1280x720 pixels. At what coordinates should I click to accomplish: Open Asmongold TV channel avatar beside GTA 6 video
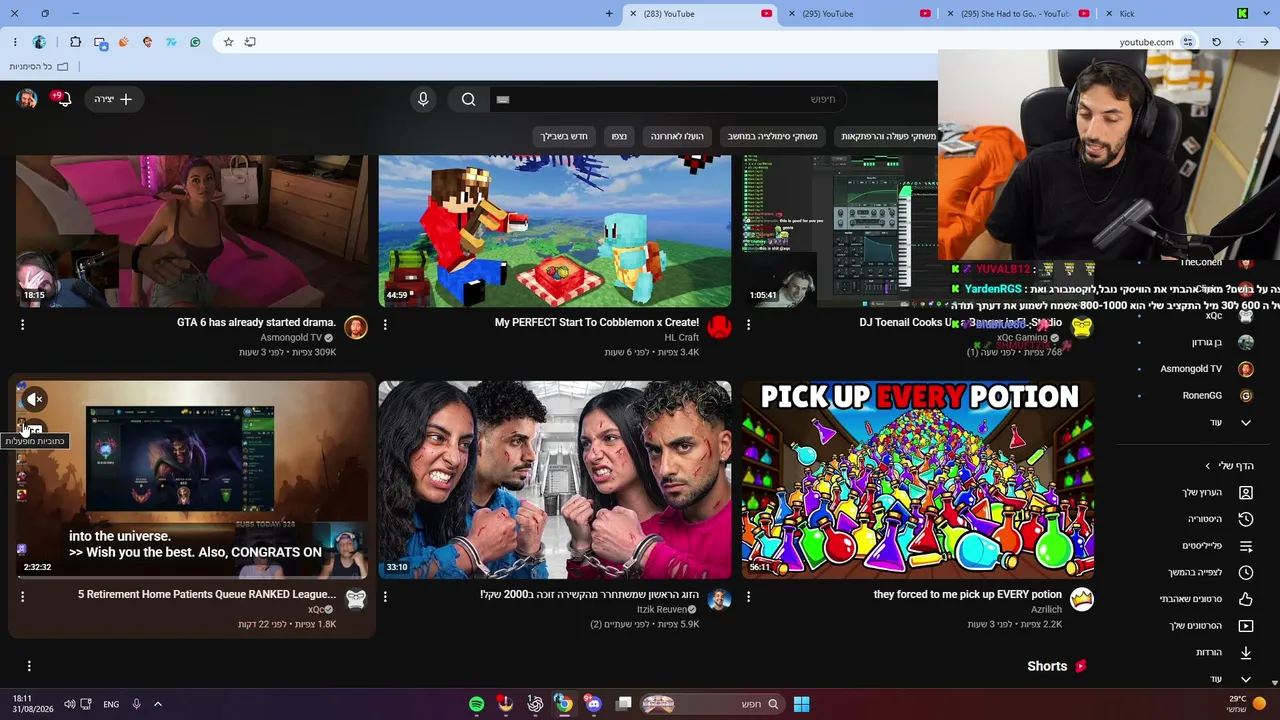click(x=356, y=327)
